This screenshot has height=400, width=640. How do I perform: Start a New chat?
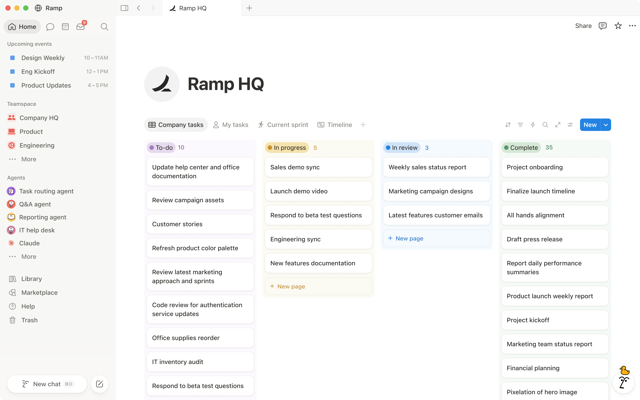(47, 384)
